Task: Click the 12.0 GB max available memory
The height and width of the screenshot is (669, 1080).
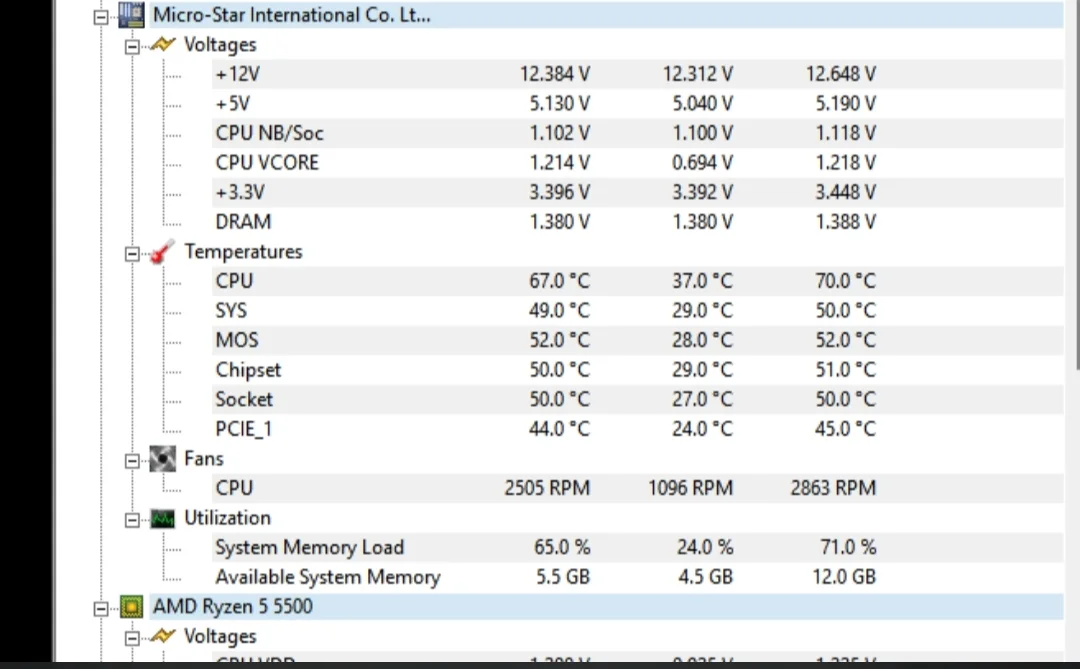Action: coord(844,577)
